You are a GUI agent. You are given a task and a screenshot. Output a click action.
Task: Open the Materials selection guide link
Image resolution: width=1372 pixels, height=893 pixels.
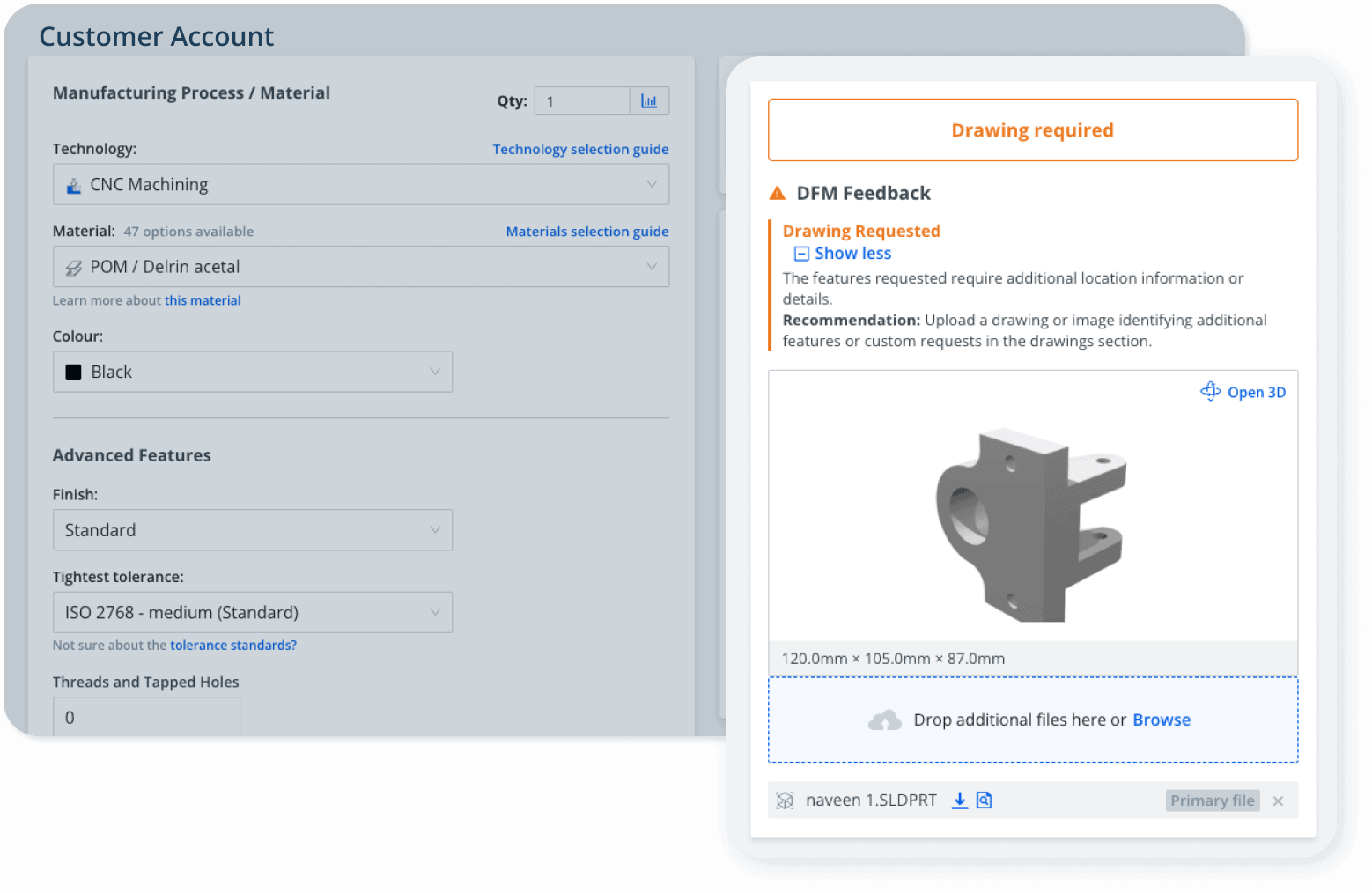586,231
